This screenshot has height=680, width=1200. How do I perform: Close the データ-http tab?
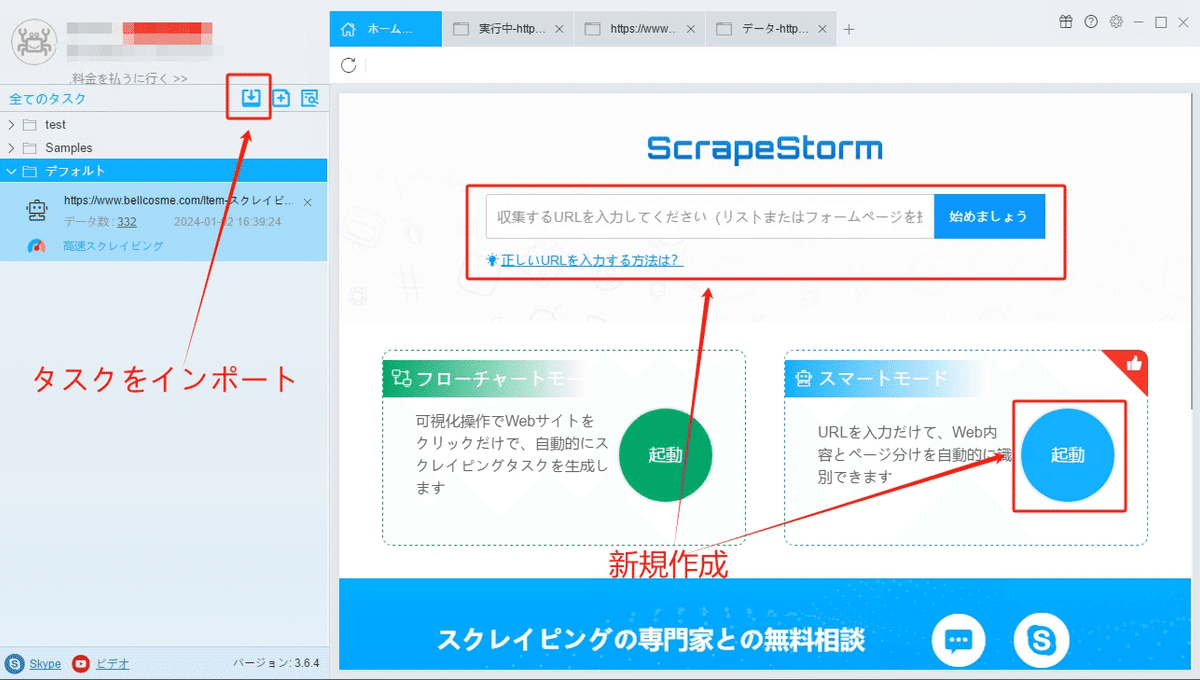coord(822,29)
